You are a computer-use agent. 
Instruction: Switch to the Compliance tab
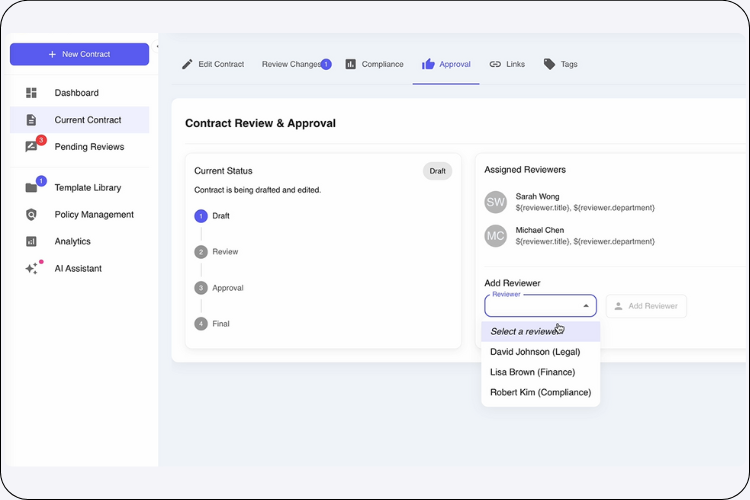point(374,64)
